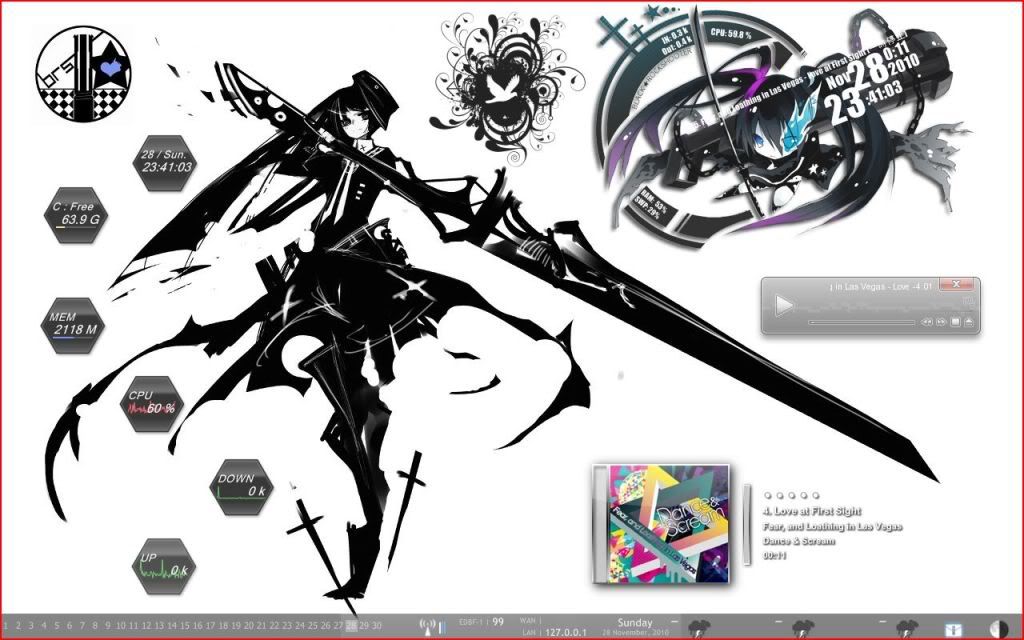Select day 22 in the calendar strip
Screen dimensions: 1024x640
pos(274,626)
